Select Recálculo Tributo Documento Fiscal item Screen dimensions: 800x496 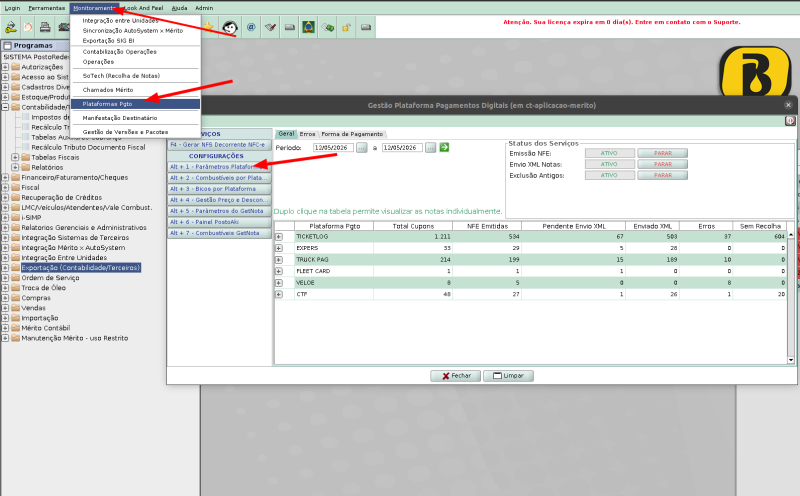[x=88, y=147]
